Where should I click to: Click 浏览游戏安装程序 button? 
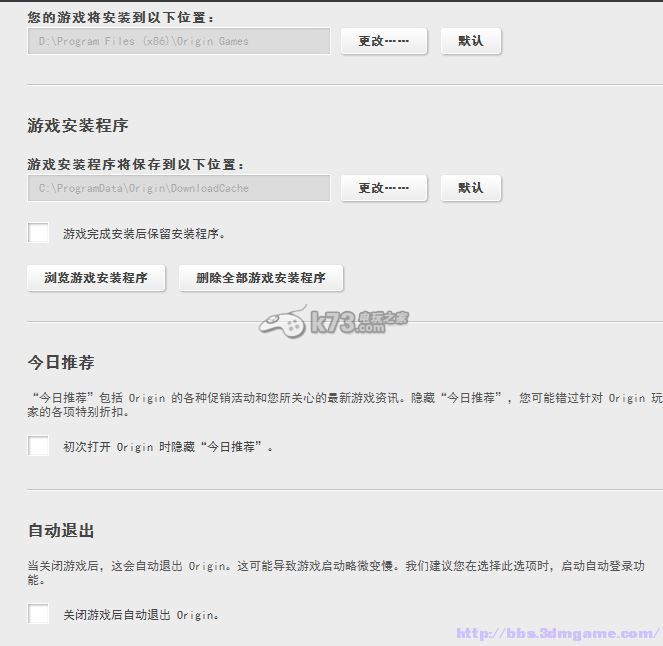[x=96, y=278]
